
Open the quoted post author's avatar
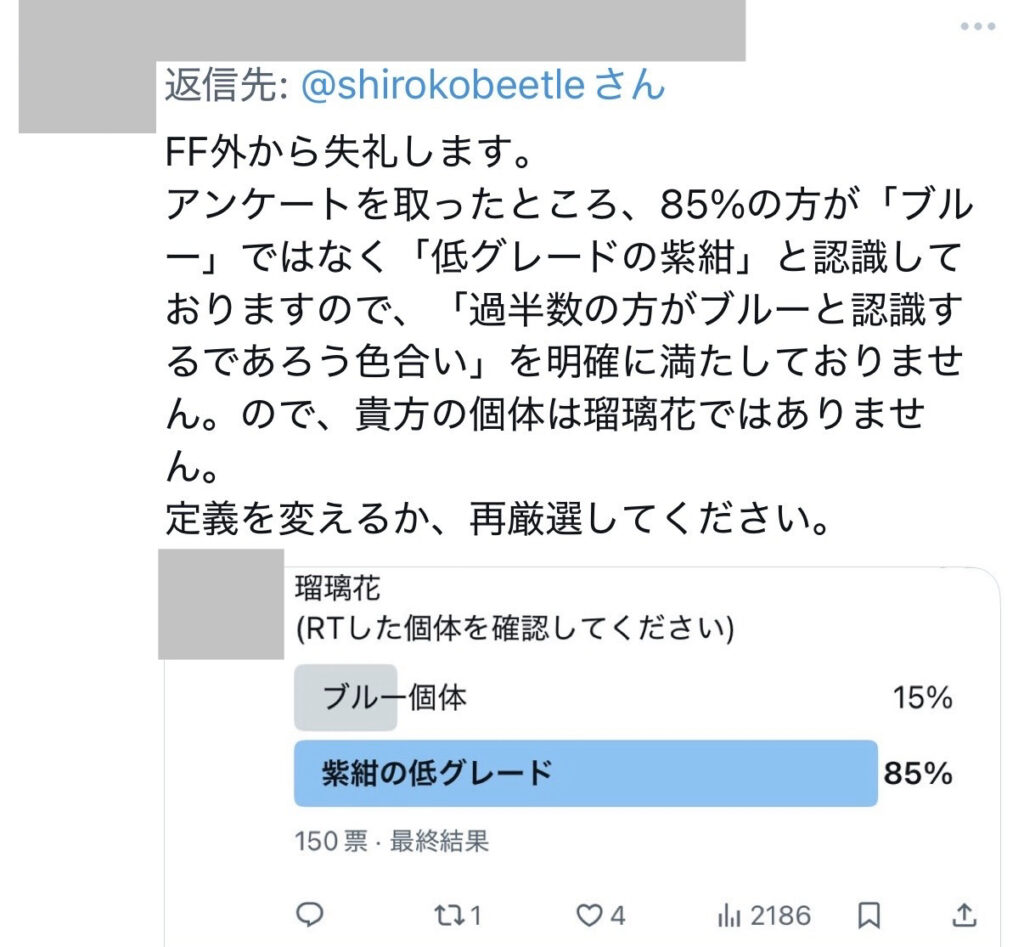[x=221, y=603]
